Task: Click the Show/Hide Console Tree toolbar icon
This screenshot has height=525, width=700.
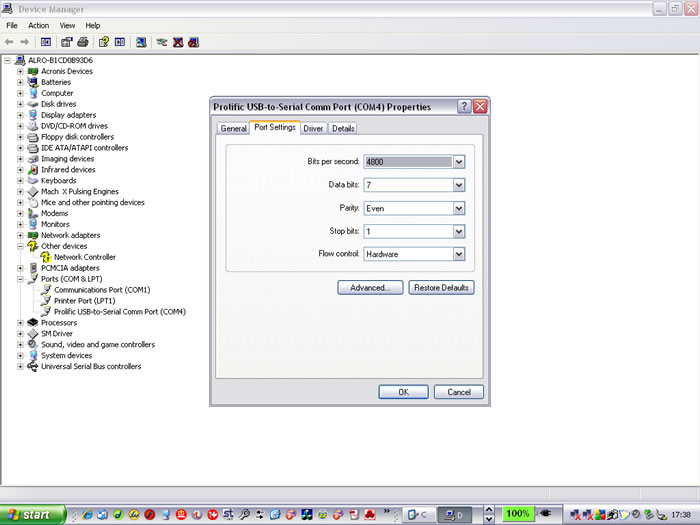Action: (x=46, y=42)
